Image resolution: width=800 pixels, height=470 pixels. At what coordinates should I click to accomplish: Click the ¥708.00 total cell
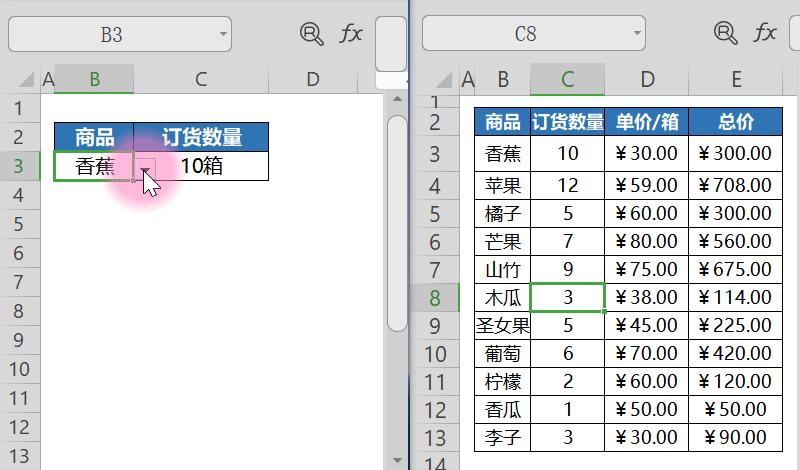point(735,185)
